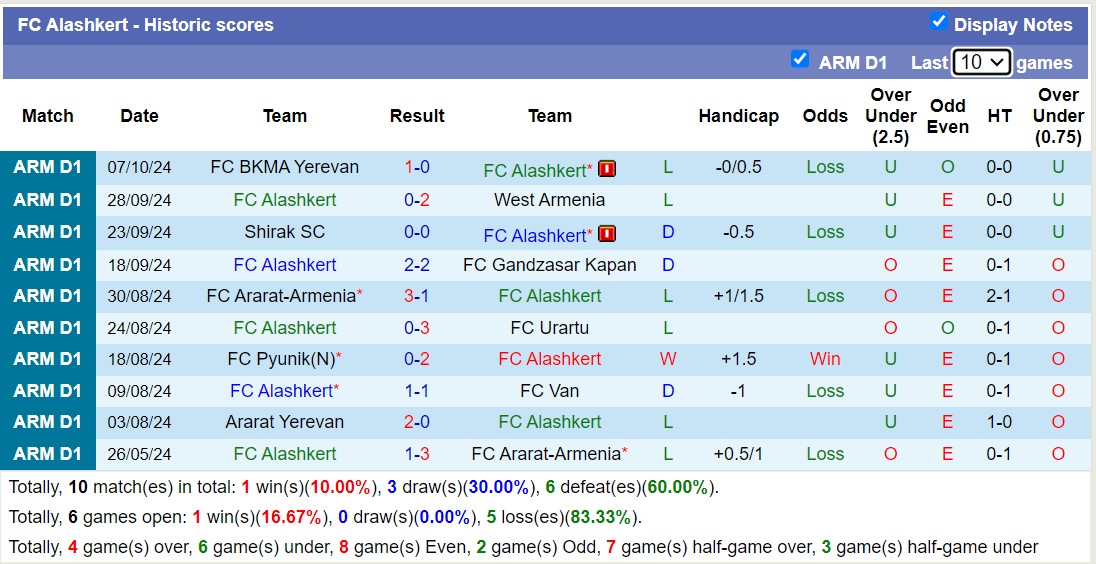1096x564 pixels.
Task: Select FC Urartu team link
Action: [549, 328]
